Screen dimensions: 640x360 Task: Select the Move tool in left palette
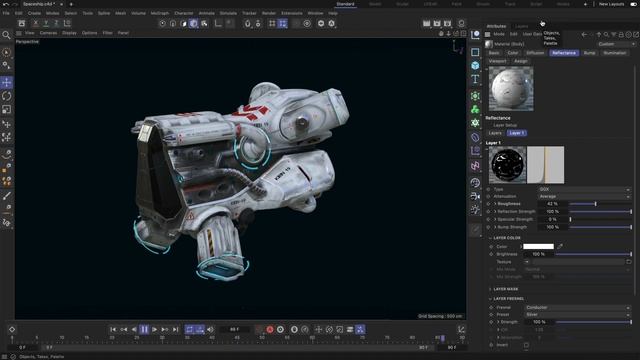[7, 82]
